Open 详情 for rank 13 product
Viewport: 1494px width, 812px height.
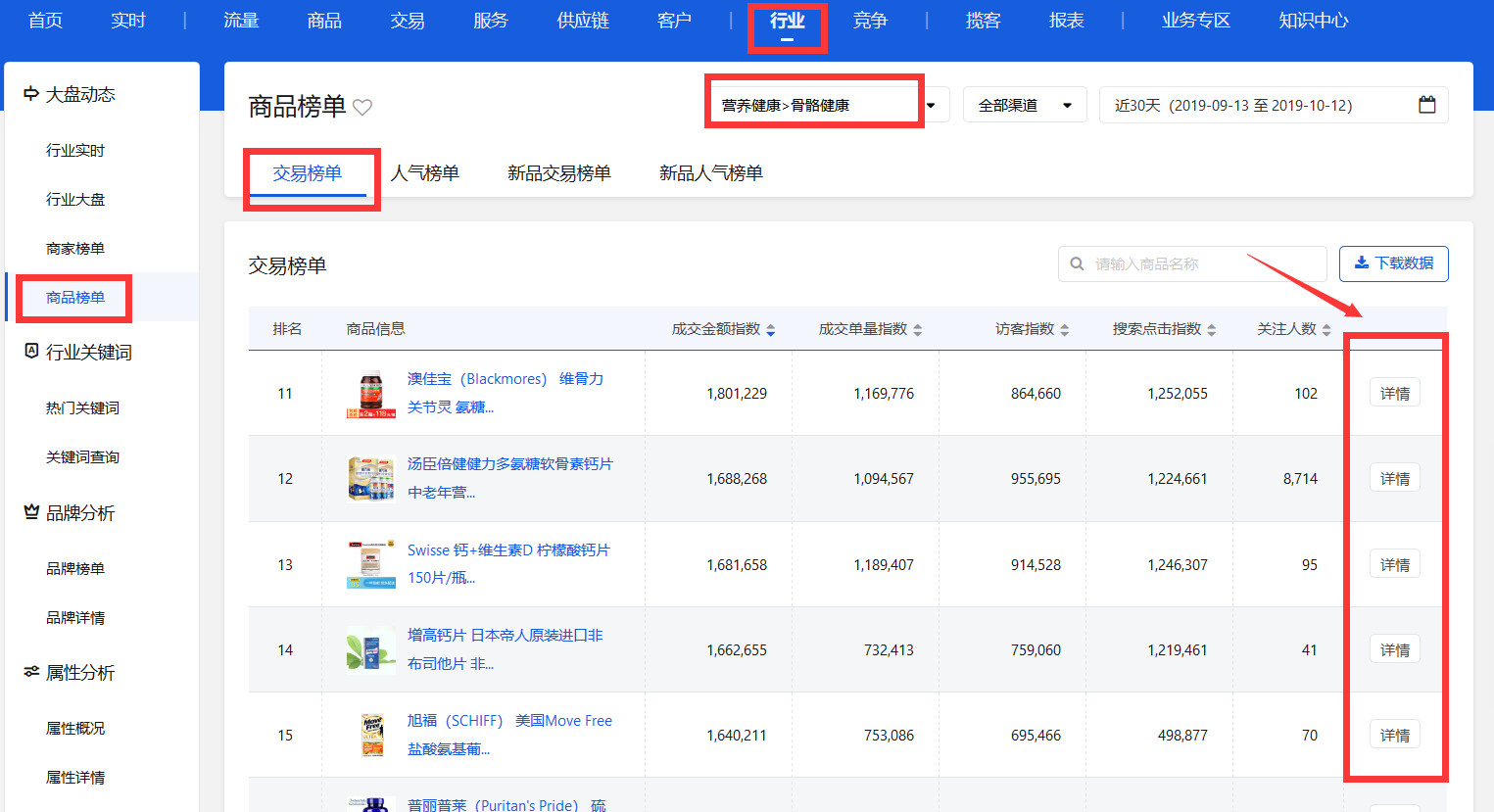[x=1394, y=564]
